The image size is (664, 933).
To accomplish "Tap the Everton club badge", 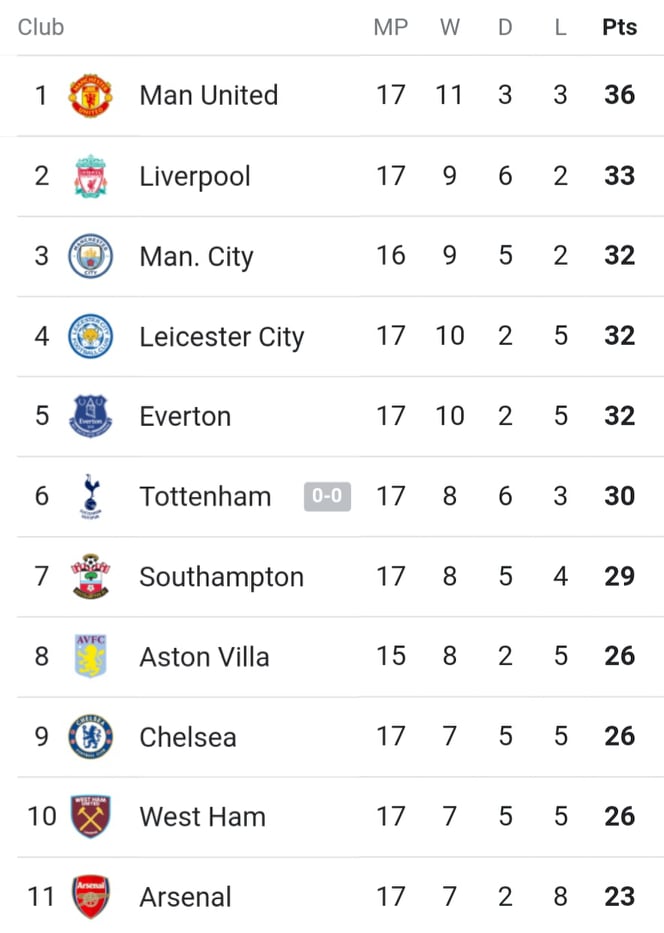I will click(90, 416).
